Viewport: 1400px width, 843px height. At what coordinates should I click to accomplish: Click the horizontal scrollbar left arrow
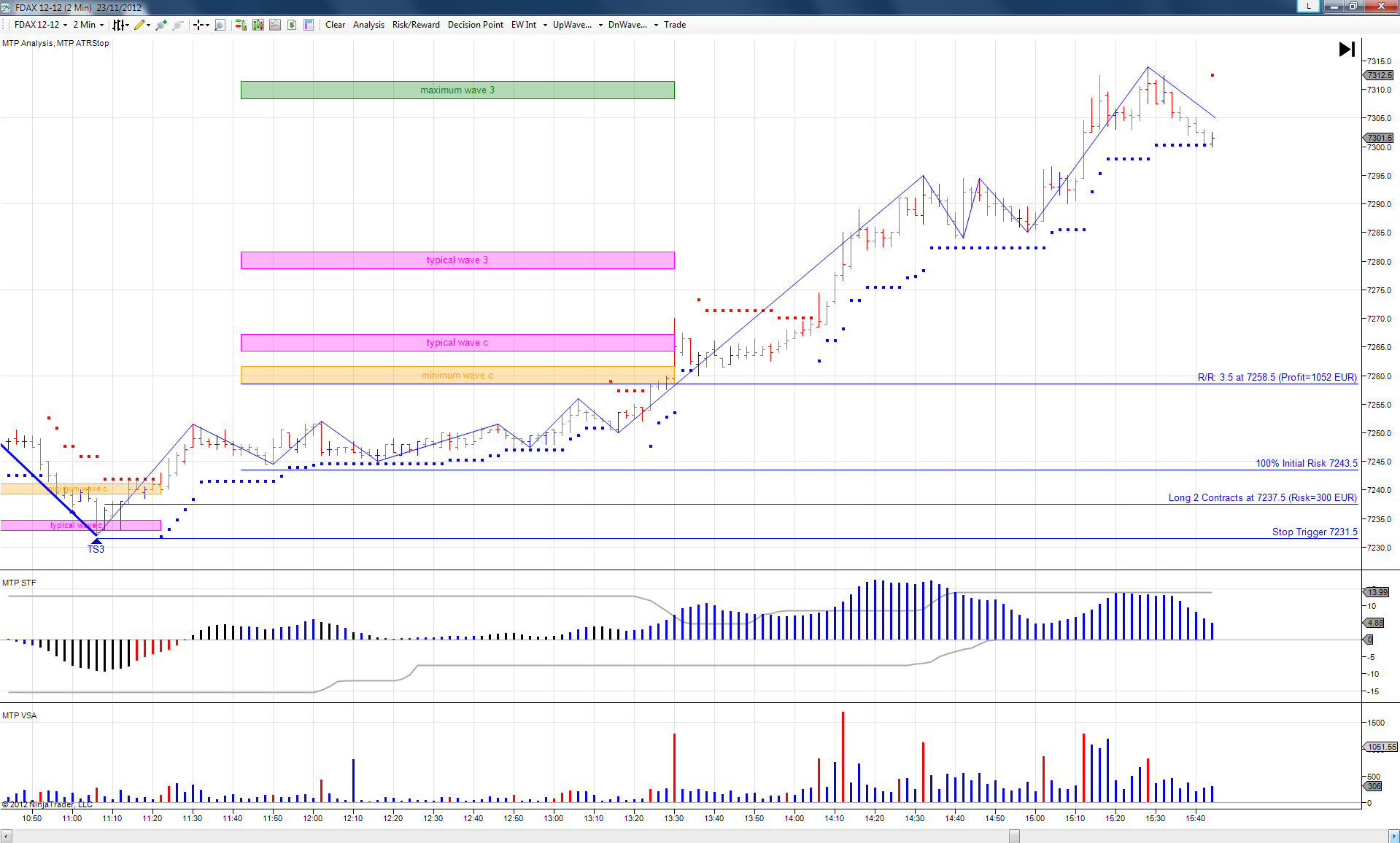[6, 836]
